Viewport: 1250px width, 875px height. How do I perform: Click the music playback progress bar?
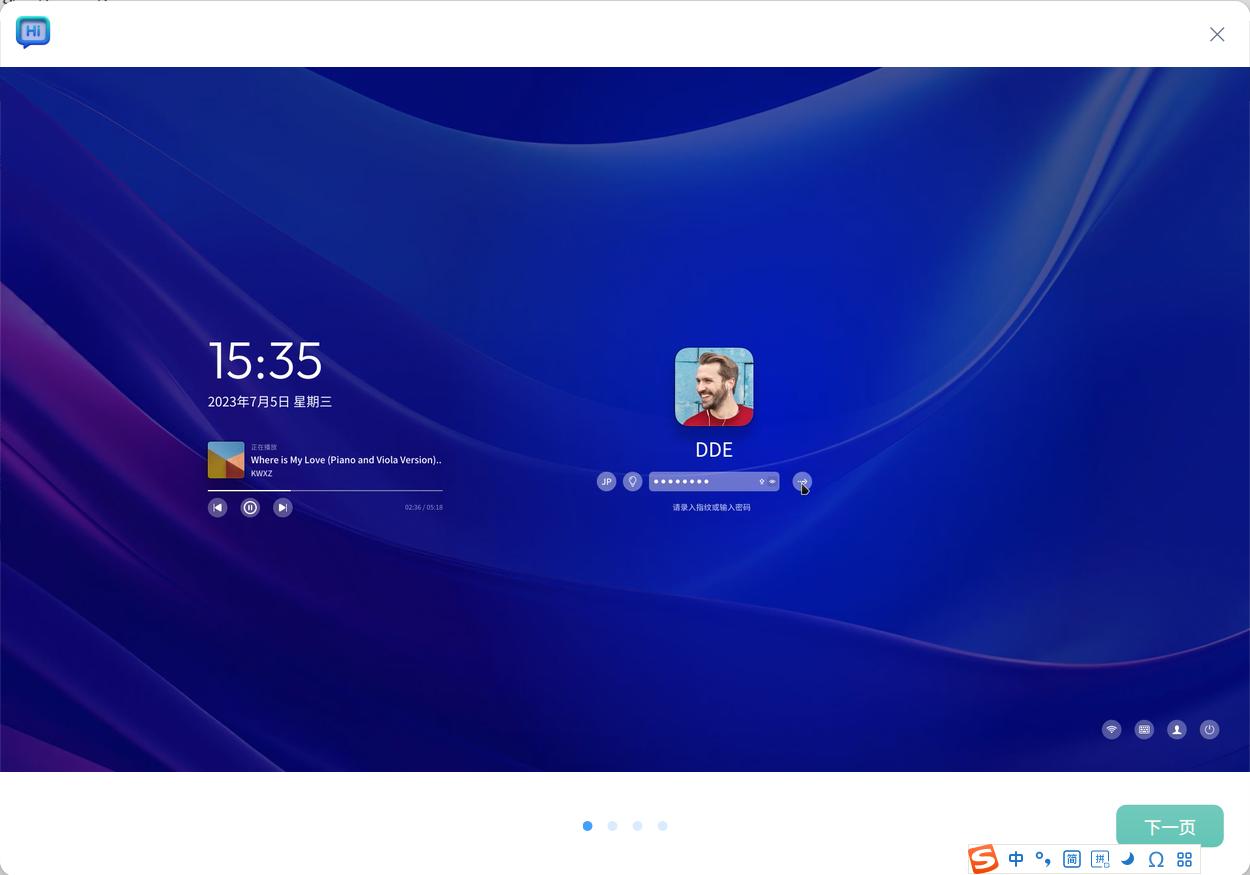(325, 490)
